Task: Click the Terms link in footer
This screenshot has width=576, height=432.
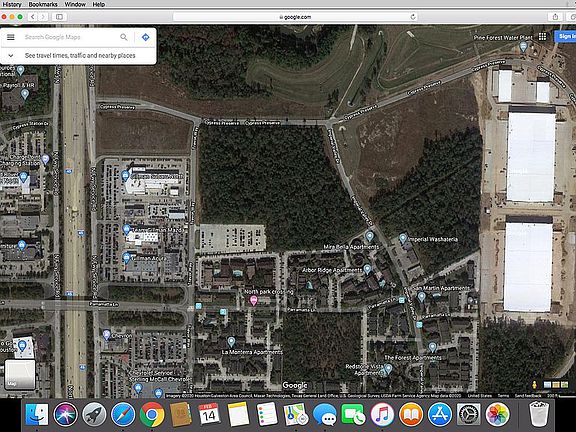Action: pos(503,396)
